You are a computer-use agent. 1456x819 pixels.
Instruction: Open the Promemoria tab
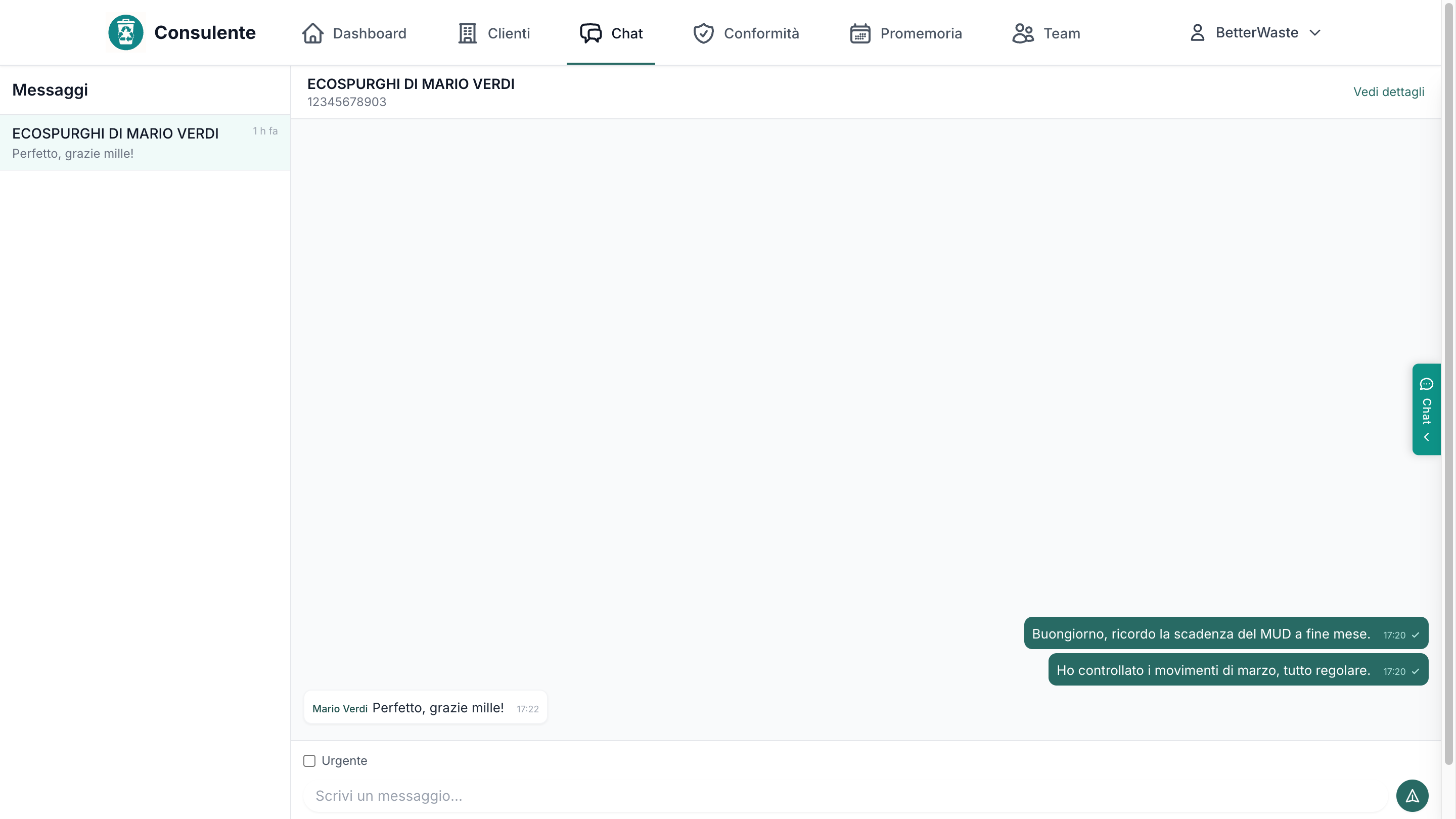coord(905,33)
